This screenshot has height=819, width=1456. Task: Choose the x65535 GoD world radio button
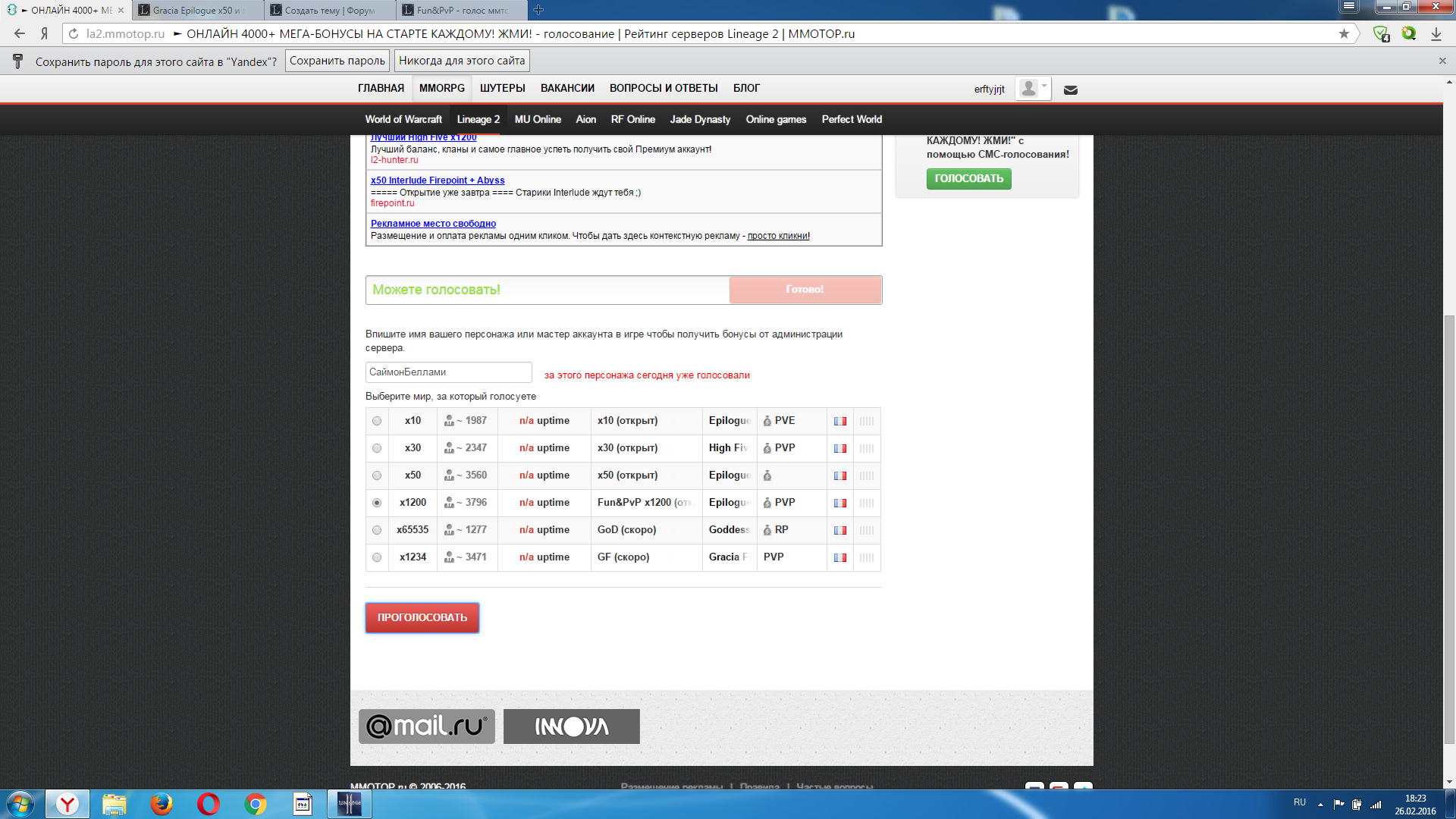click(x=377, y=530)
